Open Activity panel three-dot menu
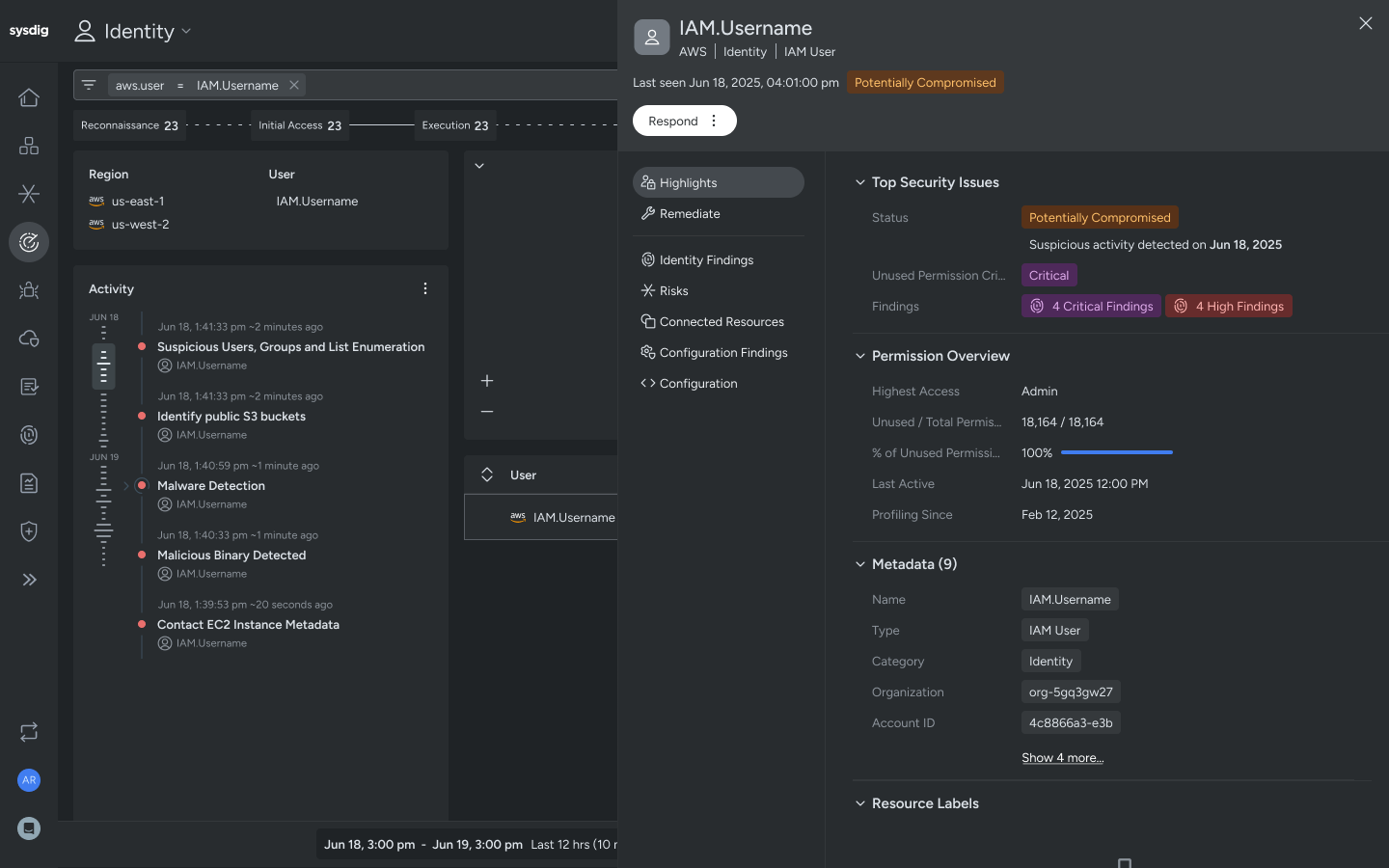Viewport: 1389px width, 868px height. 425,288
